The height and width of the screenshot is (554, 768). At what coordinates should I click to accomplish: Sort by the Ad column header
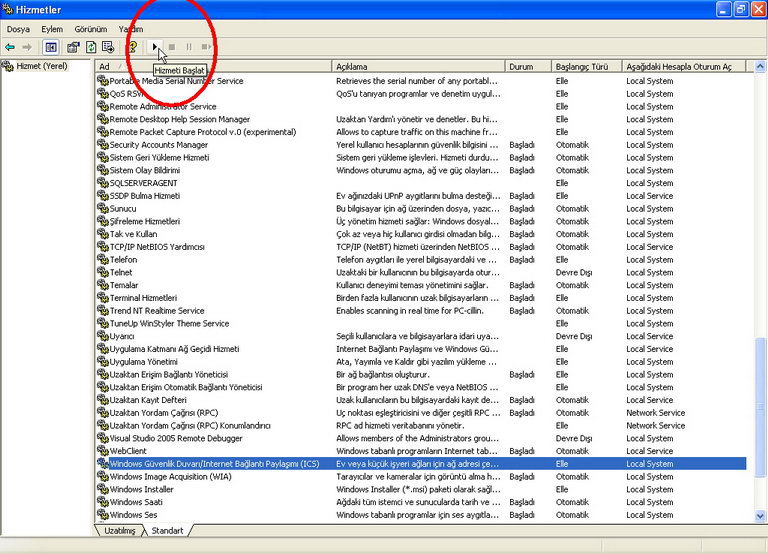pos(213,67)
